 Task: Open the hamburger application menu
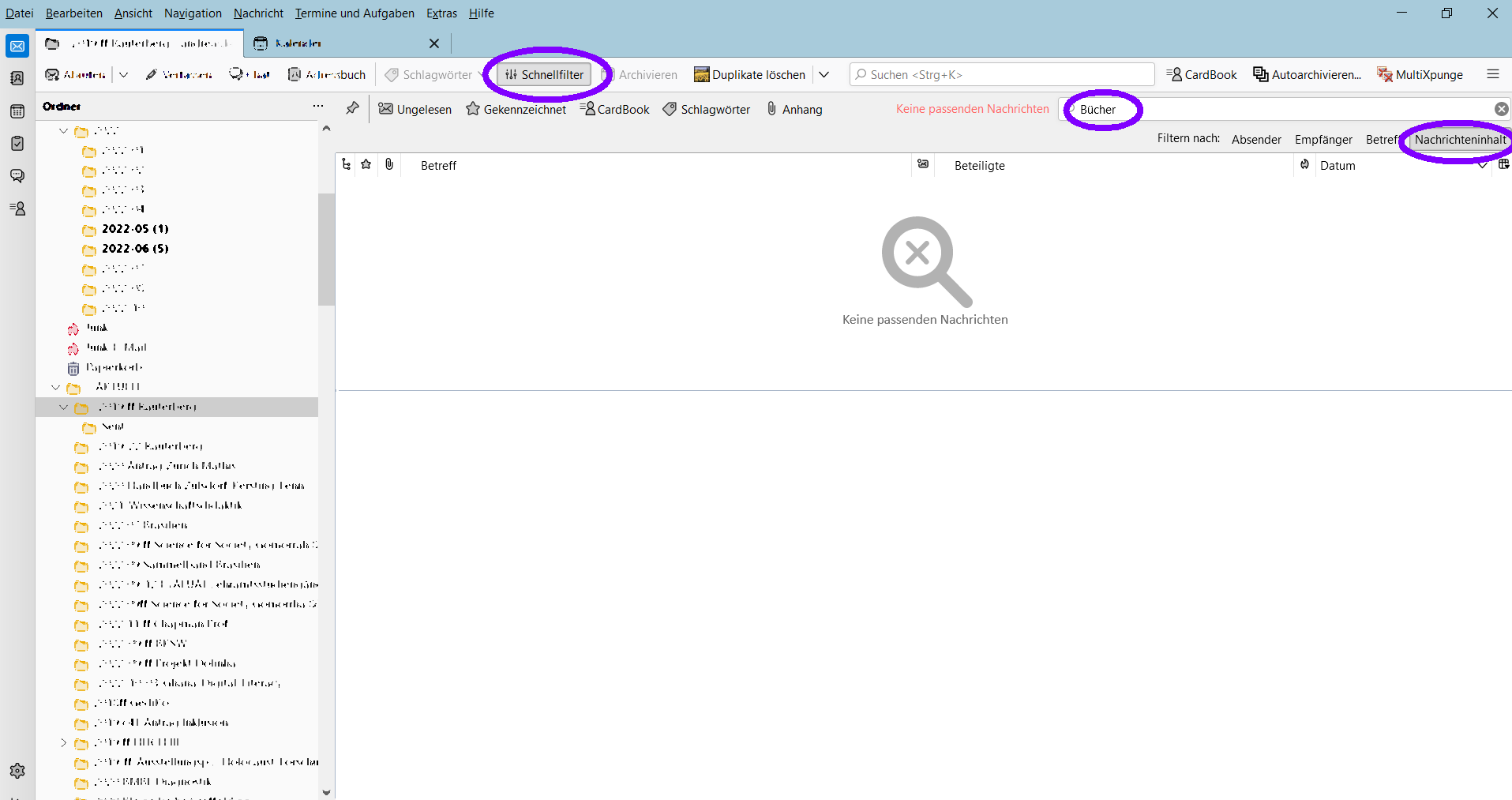click(x=1493, y=74)
